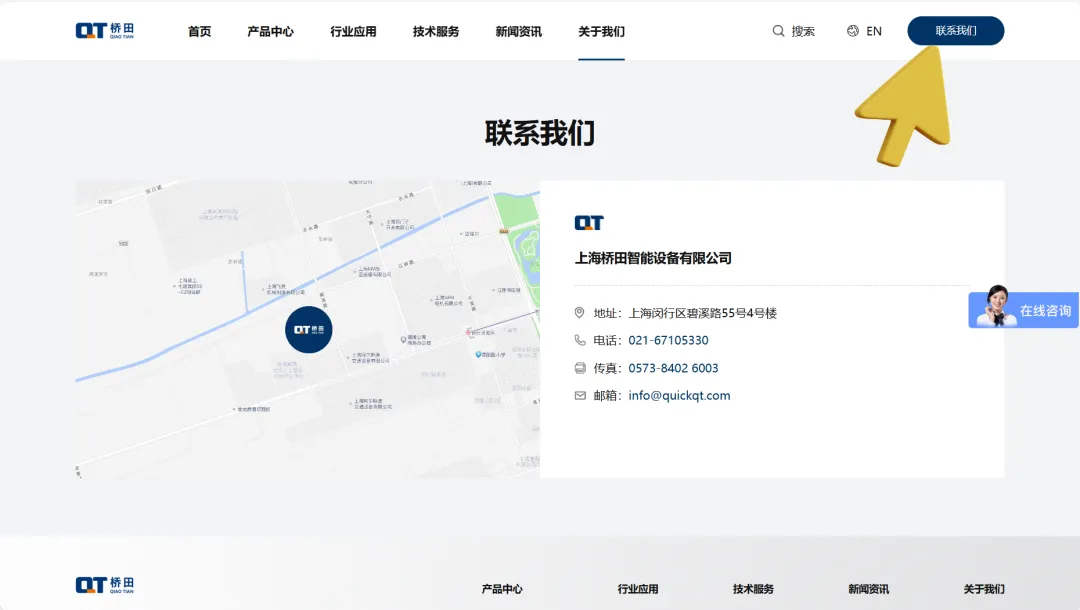Select the 关于我们 nav item
Viewport: 1080px width, 610px height.
coord(601,31)
